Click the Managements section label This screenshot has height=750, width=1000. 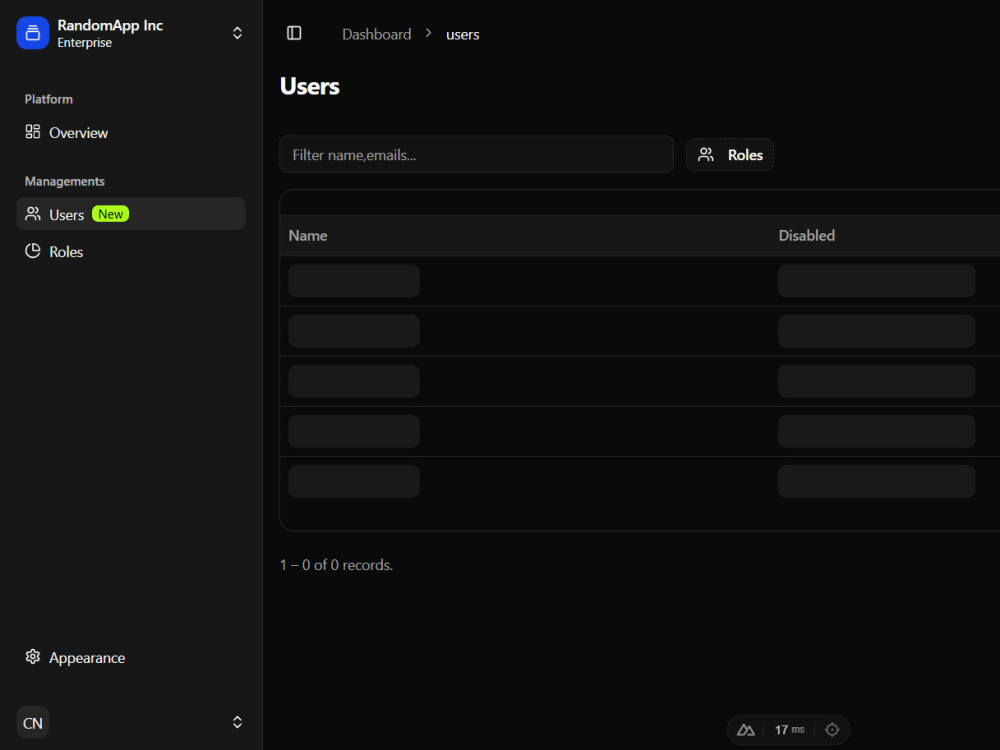(x=64, y=181)
